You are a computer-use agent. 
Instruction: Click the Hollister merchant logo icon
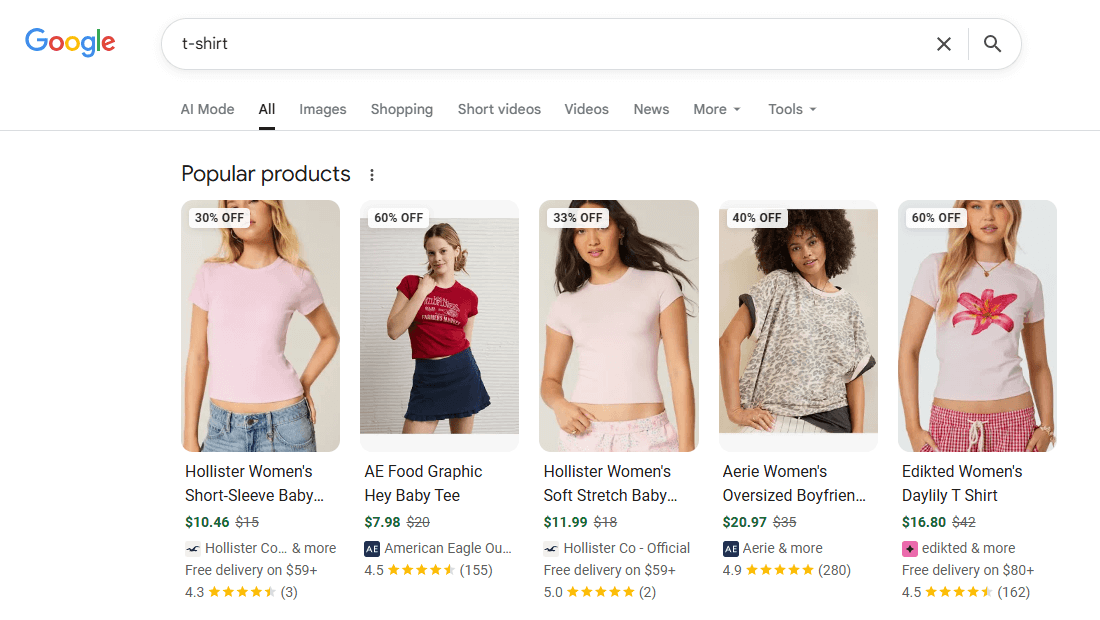click(x=190, y=548)
